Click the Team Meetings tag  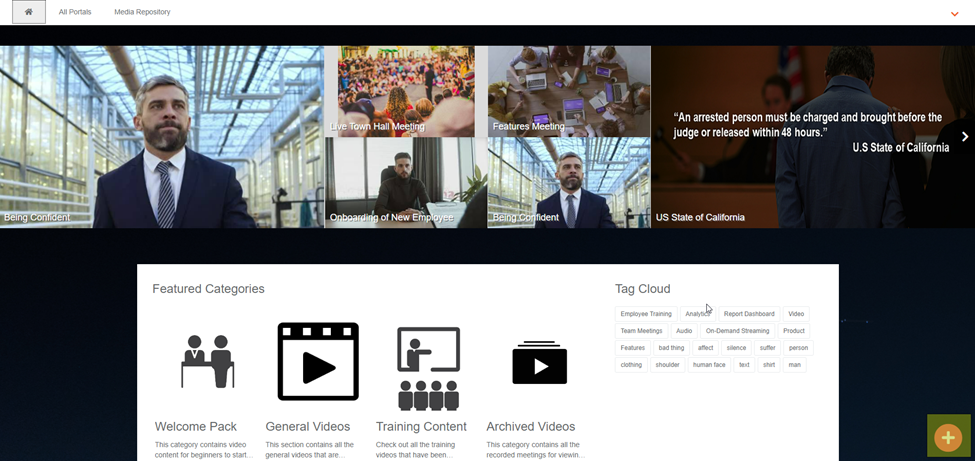[641, 331]
